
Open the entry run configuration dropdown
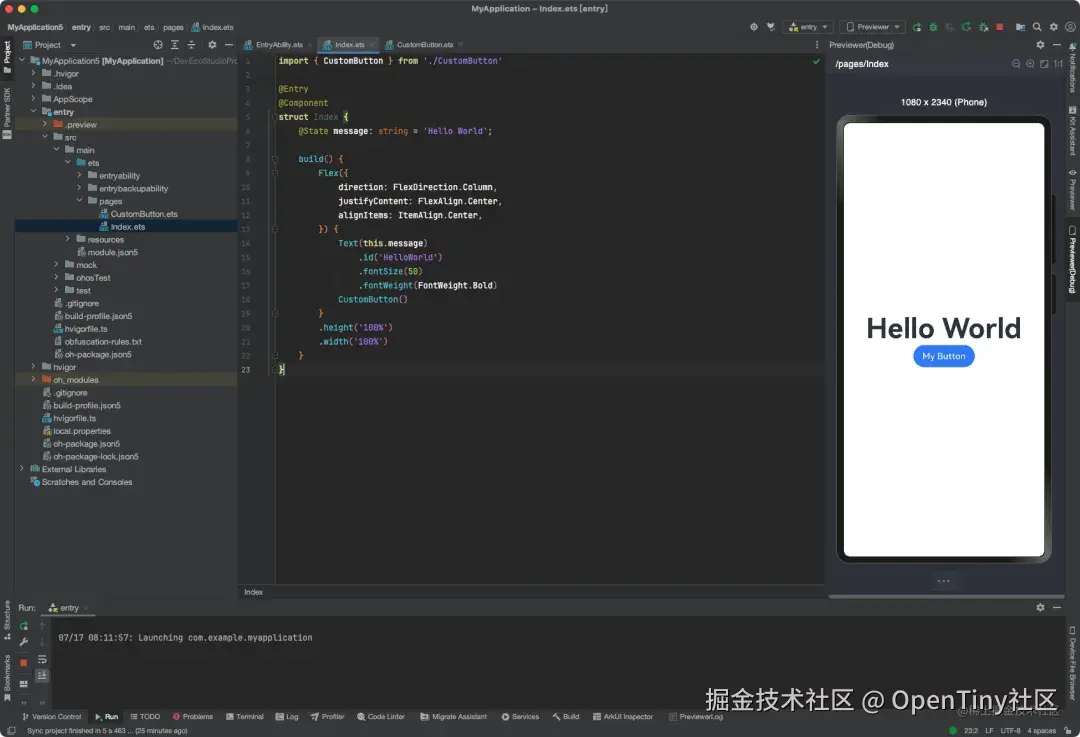808,27
